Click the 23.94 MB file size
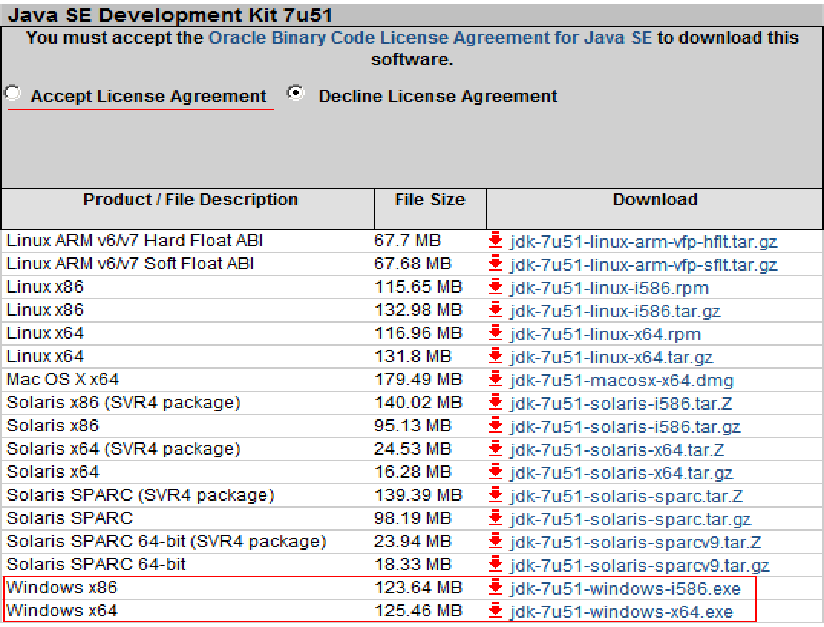Viewport: 824px width, 627px height. click(x=413, y=541)
